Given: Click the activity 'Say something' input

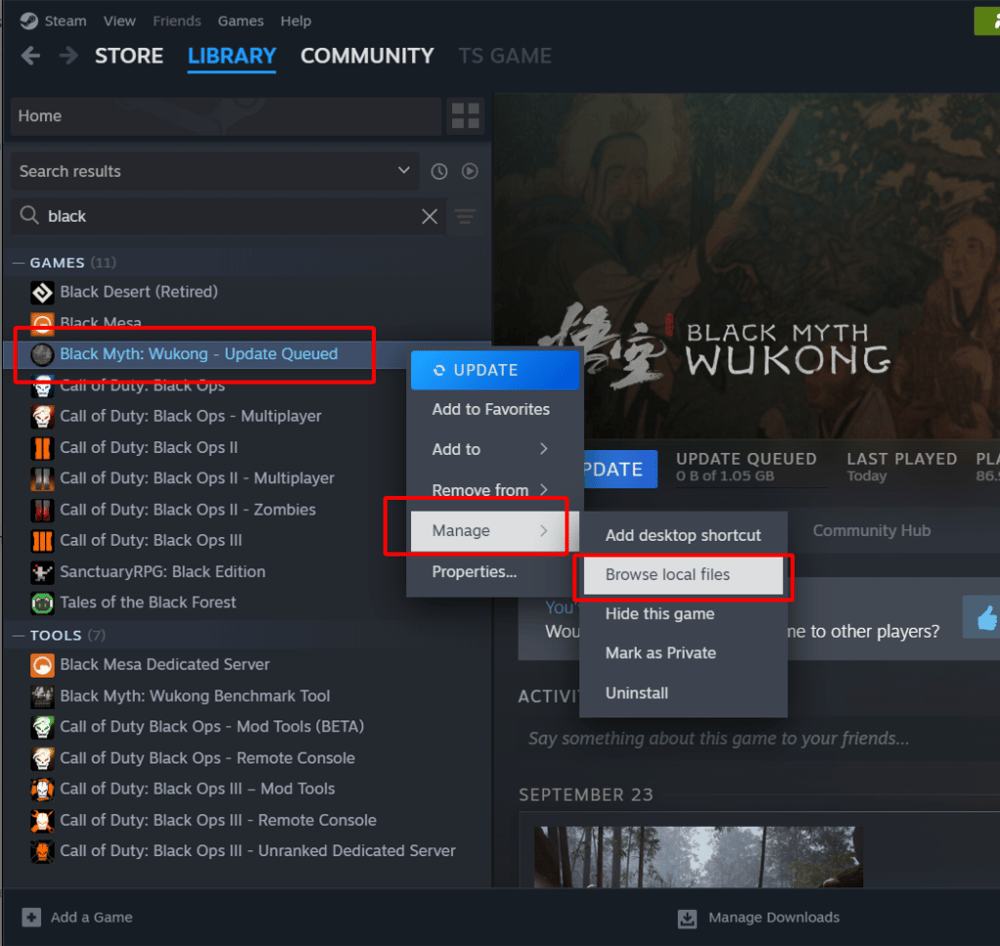Looking at the screenshot, I should 759,739.
